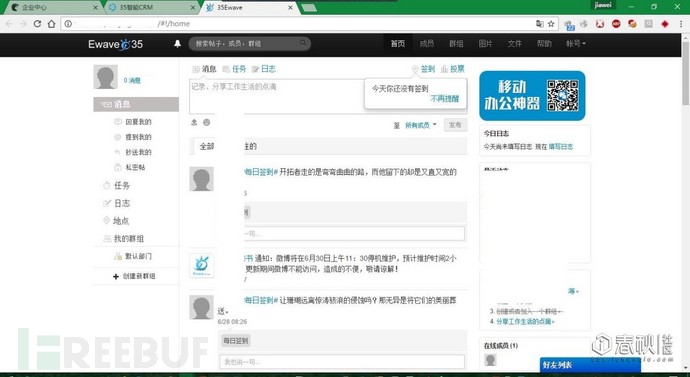This screenshot has width=690, height=377.
Task: Click the red X extension icon
Action: click(x=600, y=24)
